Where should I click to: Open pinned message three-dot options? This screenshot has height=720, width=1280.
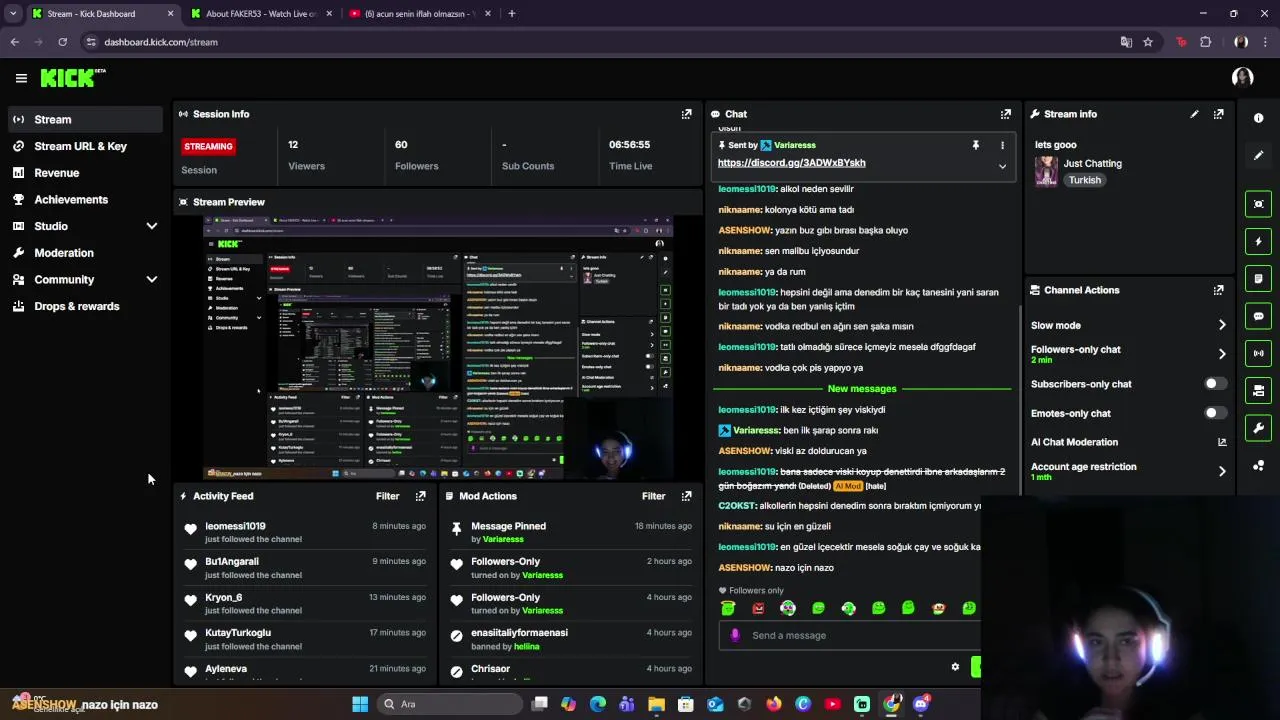1002,145
